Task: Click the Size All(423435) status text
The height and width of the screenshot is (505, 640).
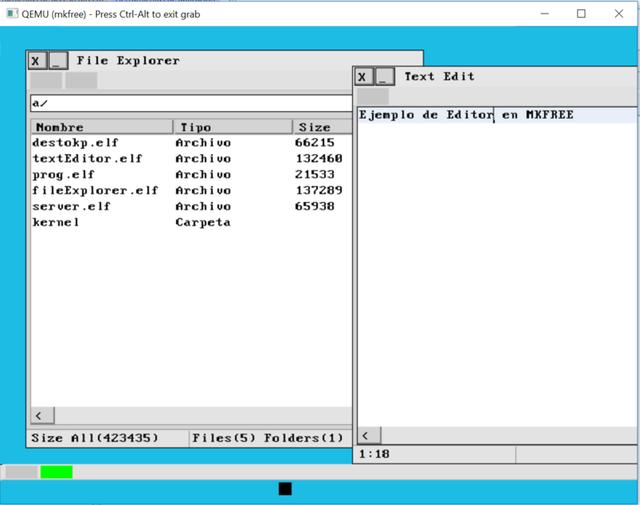Action: (x=95, y=438)
